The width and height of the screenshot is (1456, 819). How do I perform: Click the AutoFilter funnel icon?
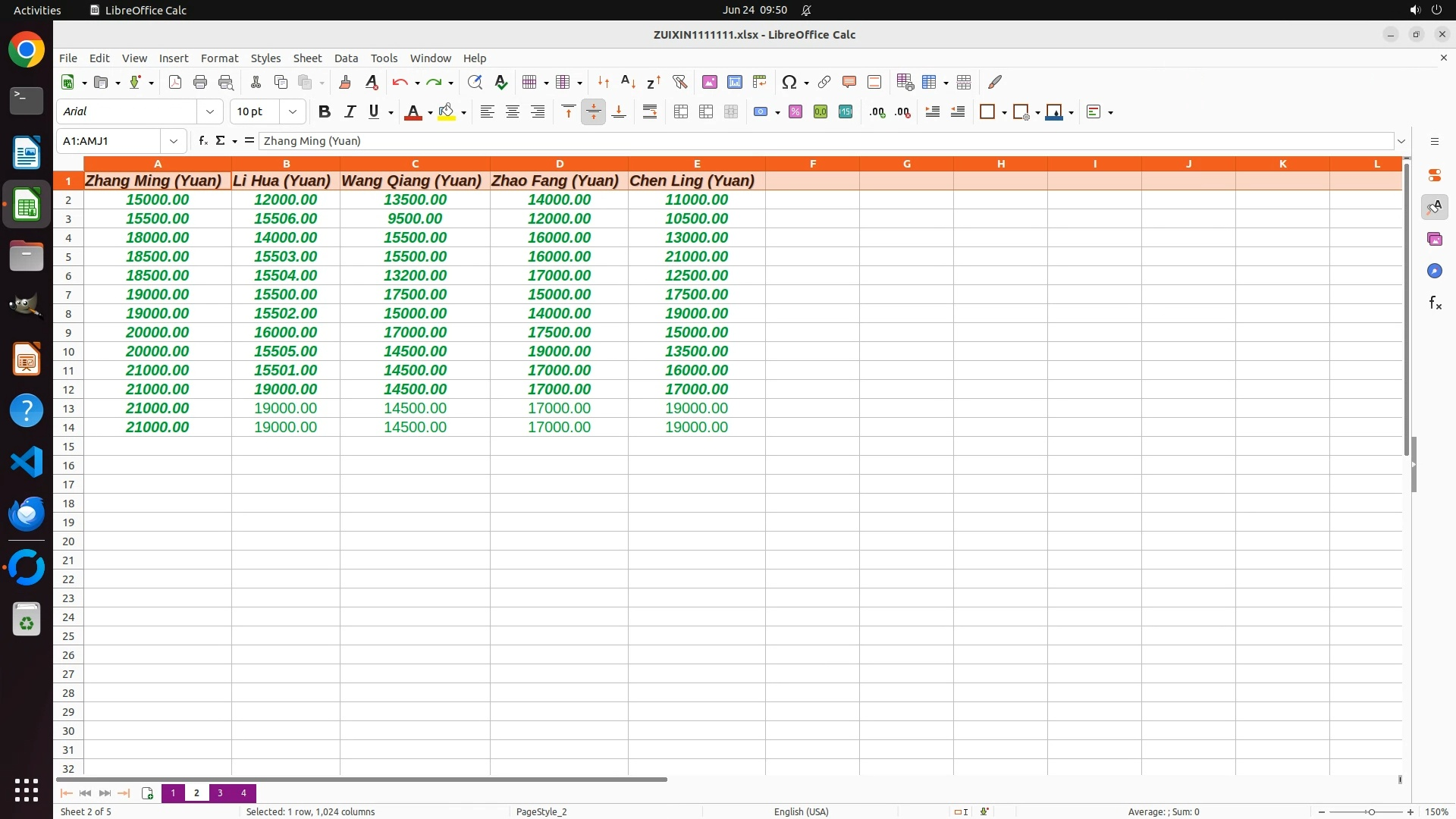point(679,82)
